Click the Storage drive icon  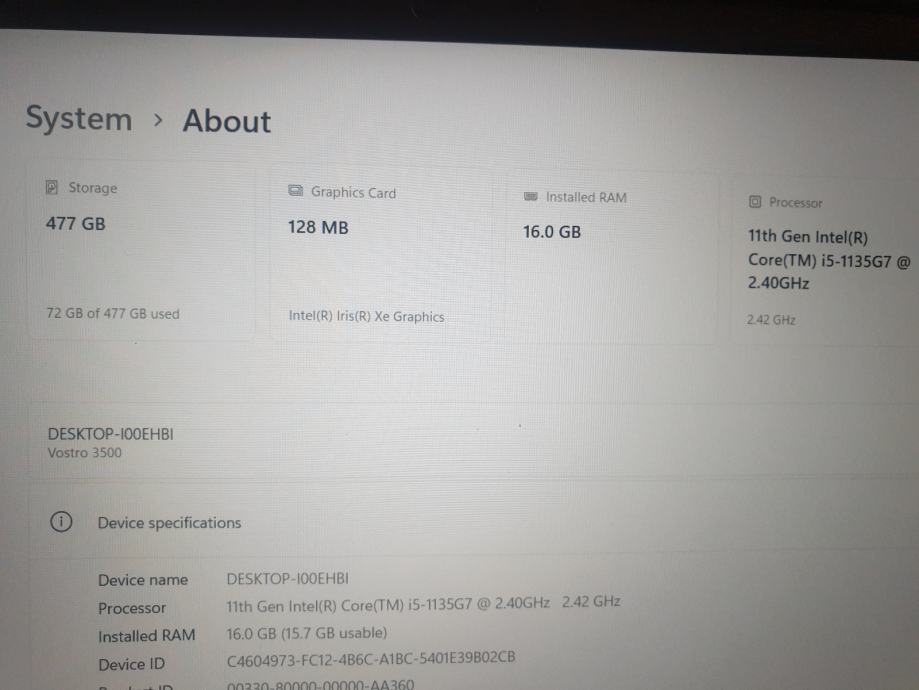click(52, 187)
